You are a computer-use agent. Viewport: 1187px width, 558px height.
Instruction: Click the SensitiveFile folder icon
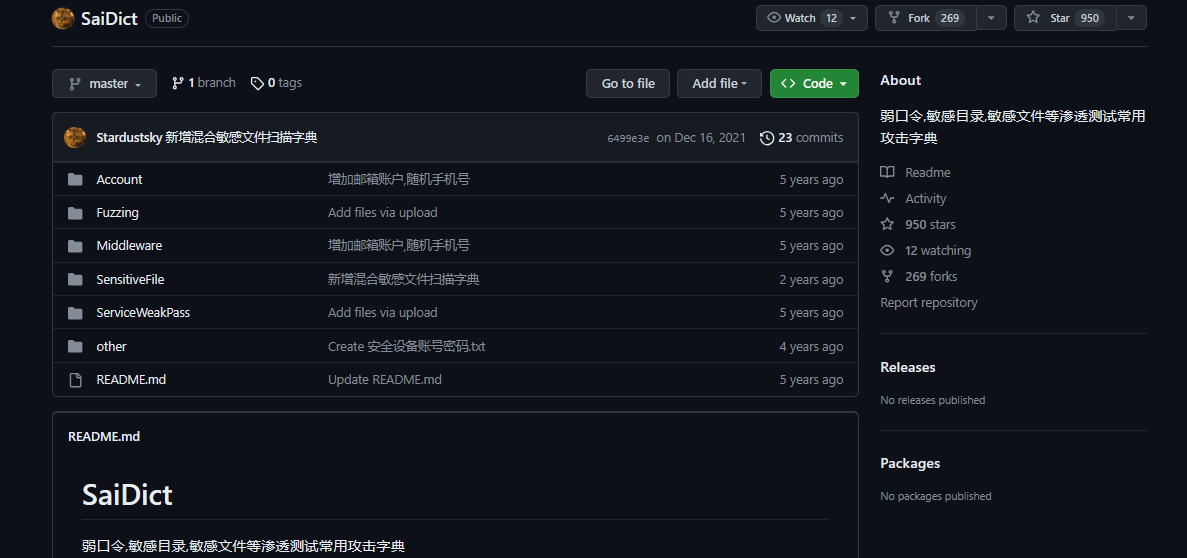pyautogui.click(x=75, y=279)
